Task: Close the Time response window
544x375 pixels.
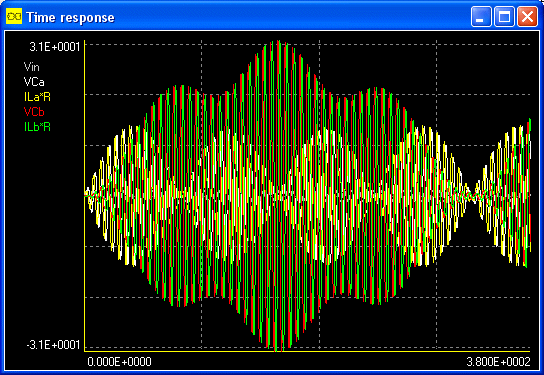Action: [x=527, y=16]
